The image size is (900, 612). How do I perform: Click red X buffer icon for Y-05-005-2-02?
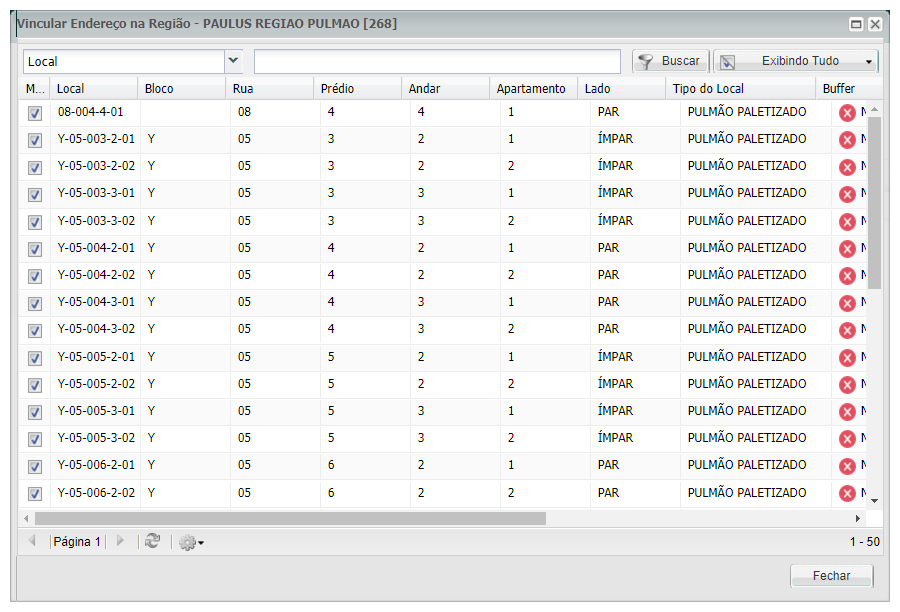[x=847, y=385]
